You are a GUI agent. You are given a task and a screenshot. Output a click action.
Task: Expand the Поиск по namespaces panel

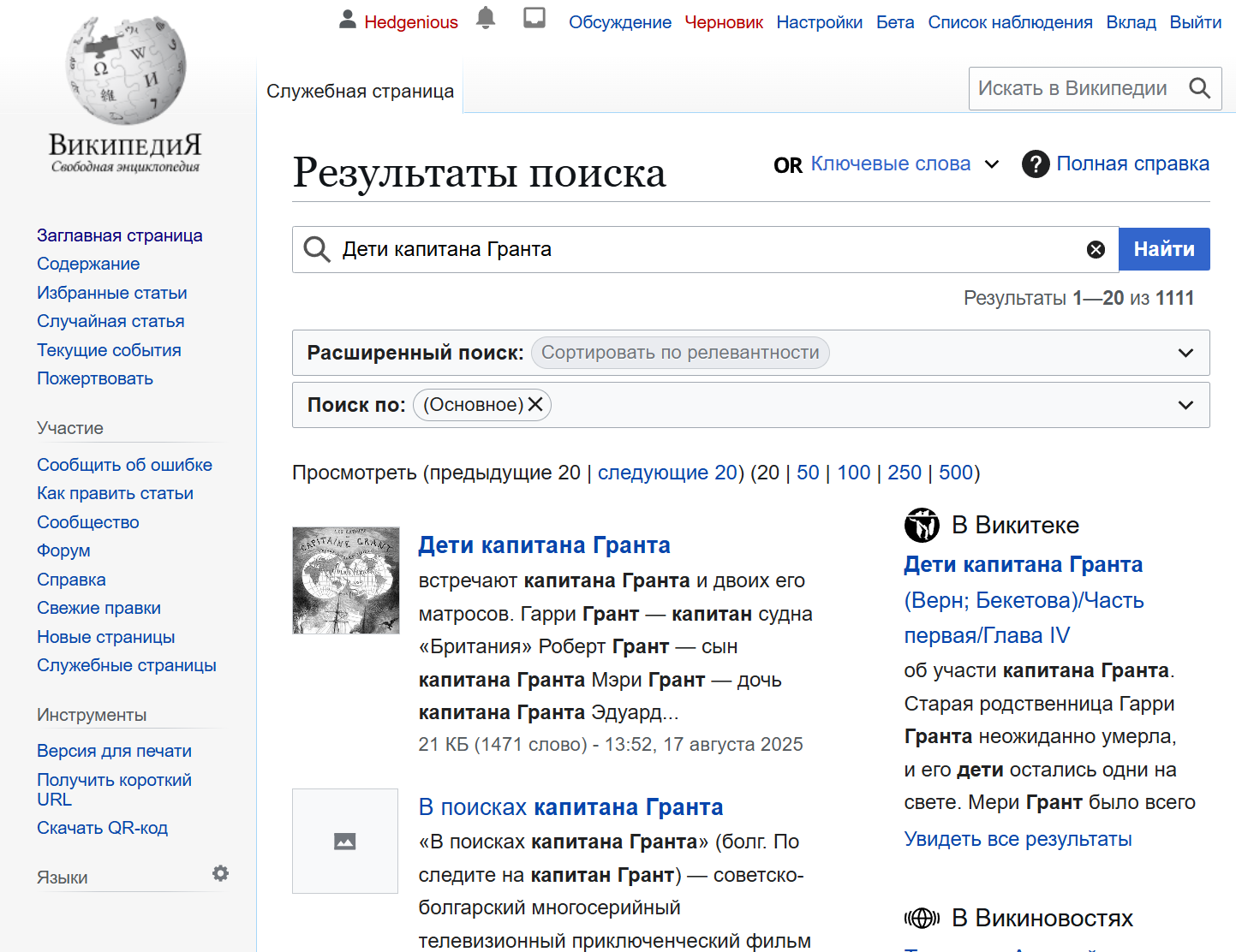pyautogui.click(x=1185, y=405)
